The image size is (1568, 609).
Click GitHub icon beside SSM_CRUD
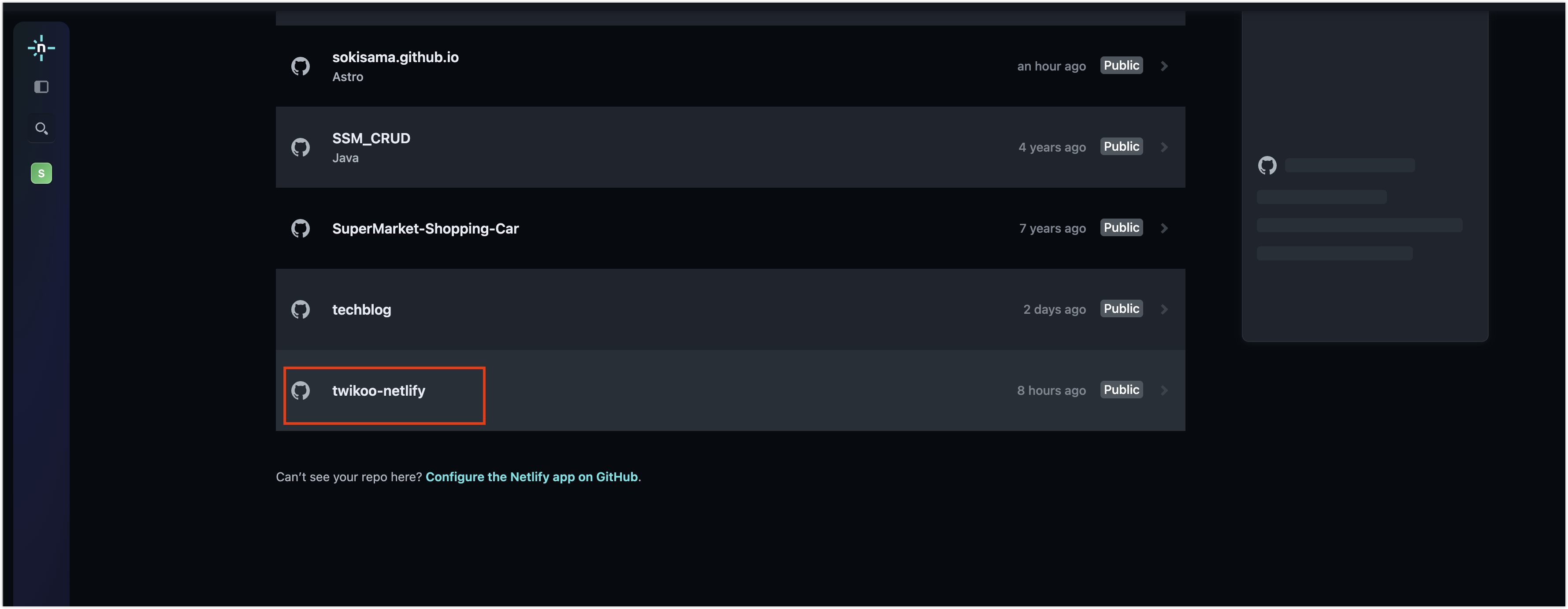click(x=301, y=147)
